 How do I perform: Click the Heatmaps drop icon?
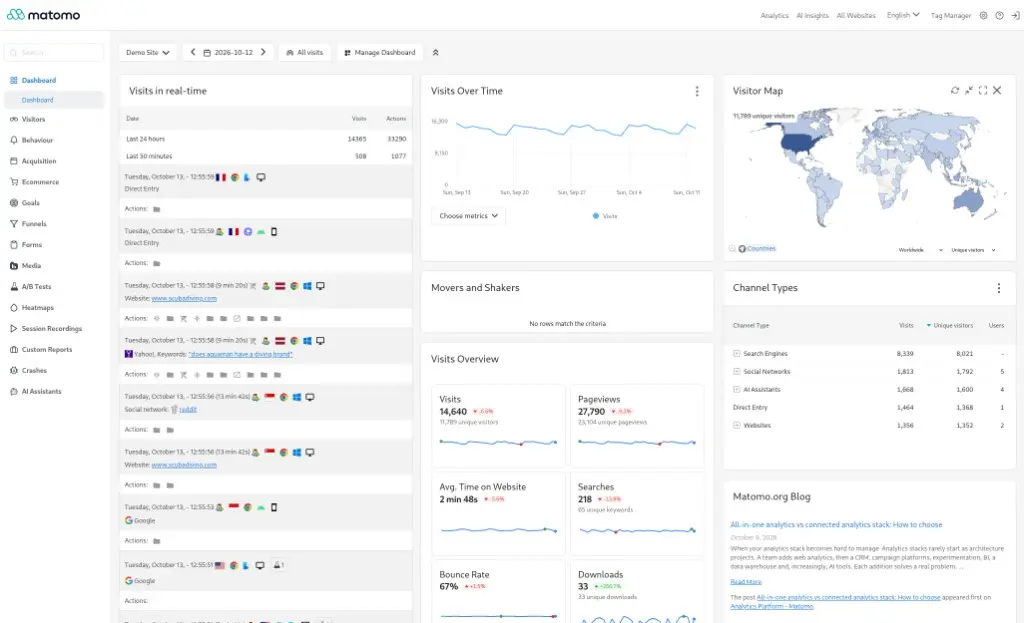click(x=14, y=308)
